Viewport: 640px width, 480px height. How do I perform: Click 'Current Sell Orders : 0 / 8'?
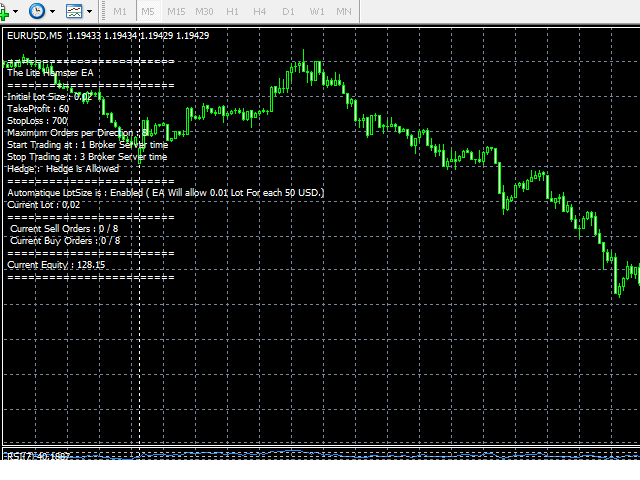pyautogui.click(x=64, y=229)
